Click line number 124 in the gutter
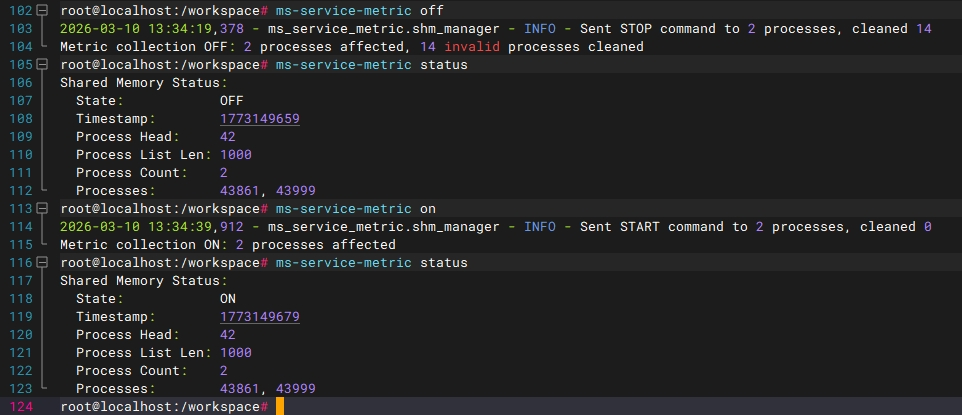The image size is (962, 415). coord(20,407)
